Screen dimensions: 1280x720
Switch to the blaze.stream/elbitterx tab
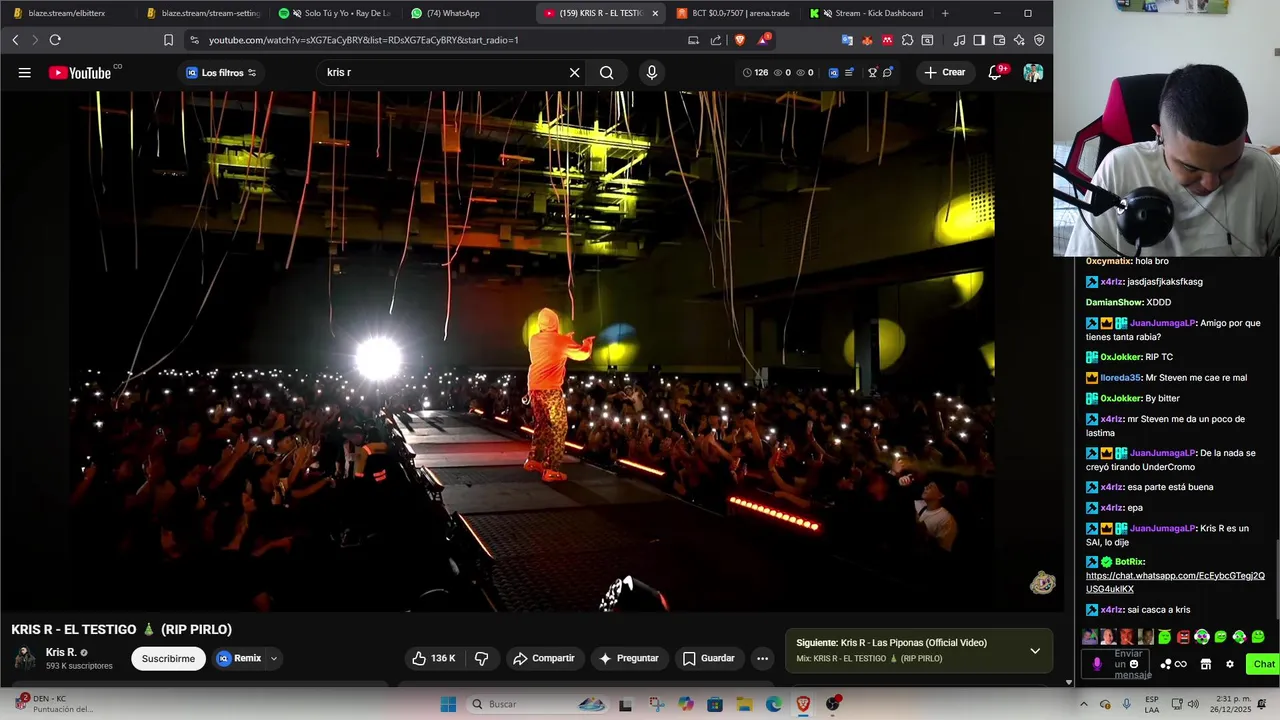(x=67, y=13)
